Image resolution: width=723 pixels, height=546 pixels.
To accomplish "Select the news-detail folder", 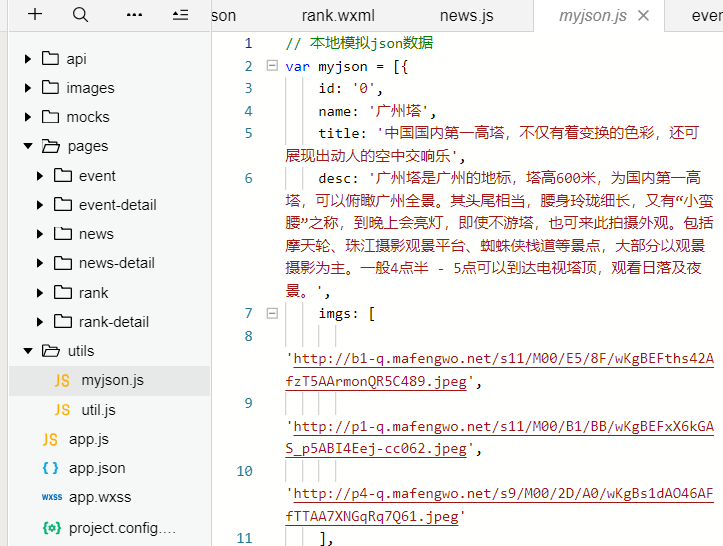I will point(117,263).
